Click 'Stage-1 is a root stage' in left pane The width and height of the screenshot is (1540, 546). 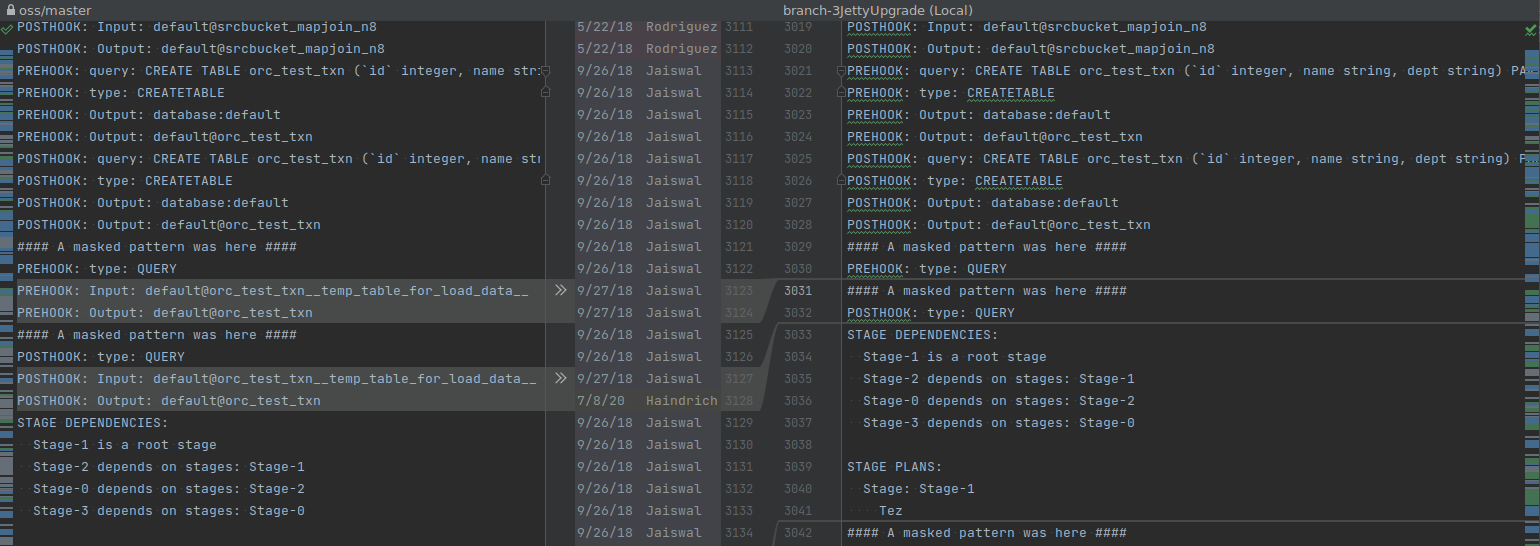tap(125, 445)
